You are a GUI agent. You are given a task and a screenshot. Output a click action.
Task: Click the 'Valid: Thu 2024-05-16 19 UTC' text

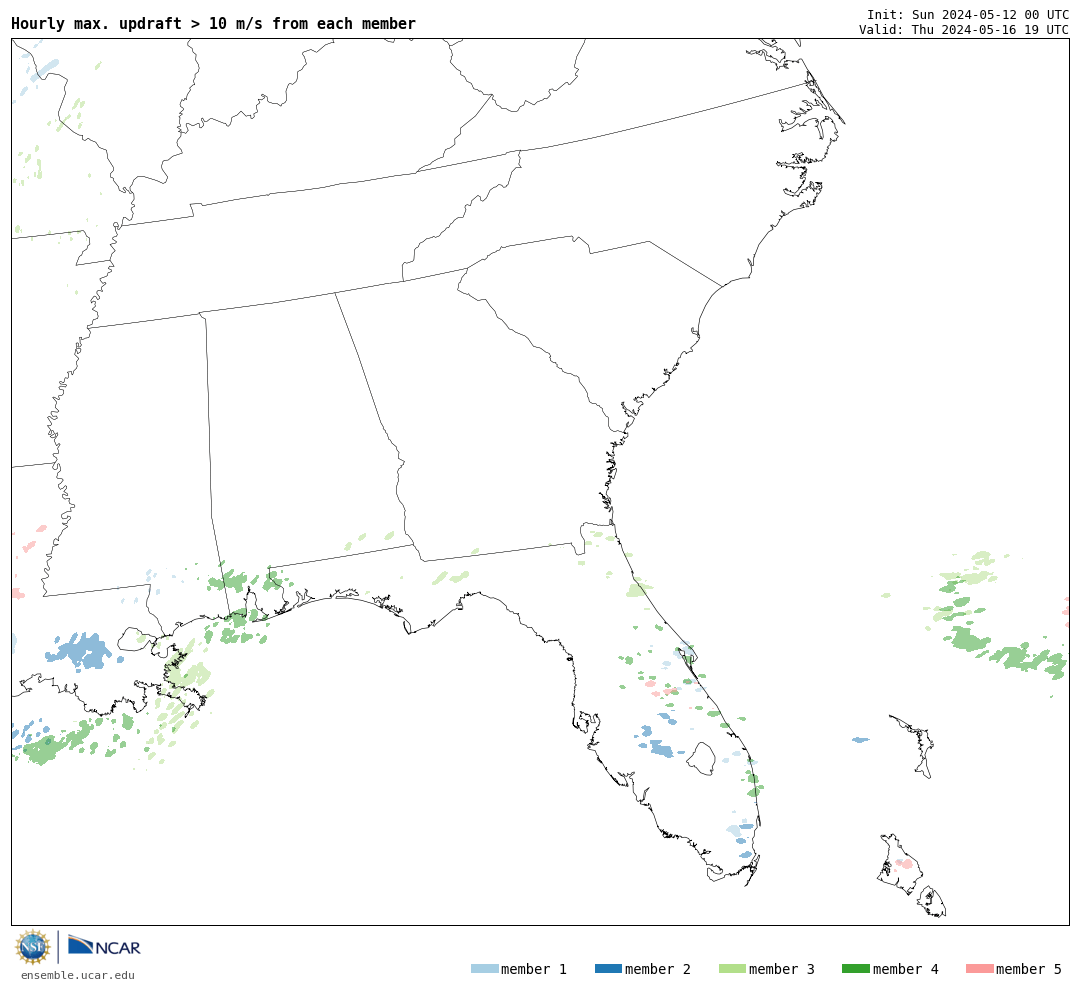[x=964, y=30]
